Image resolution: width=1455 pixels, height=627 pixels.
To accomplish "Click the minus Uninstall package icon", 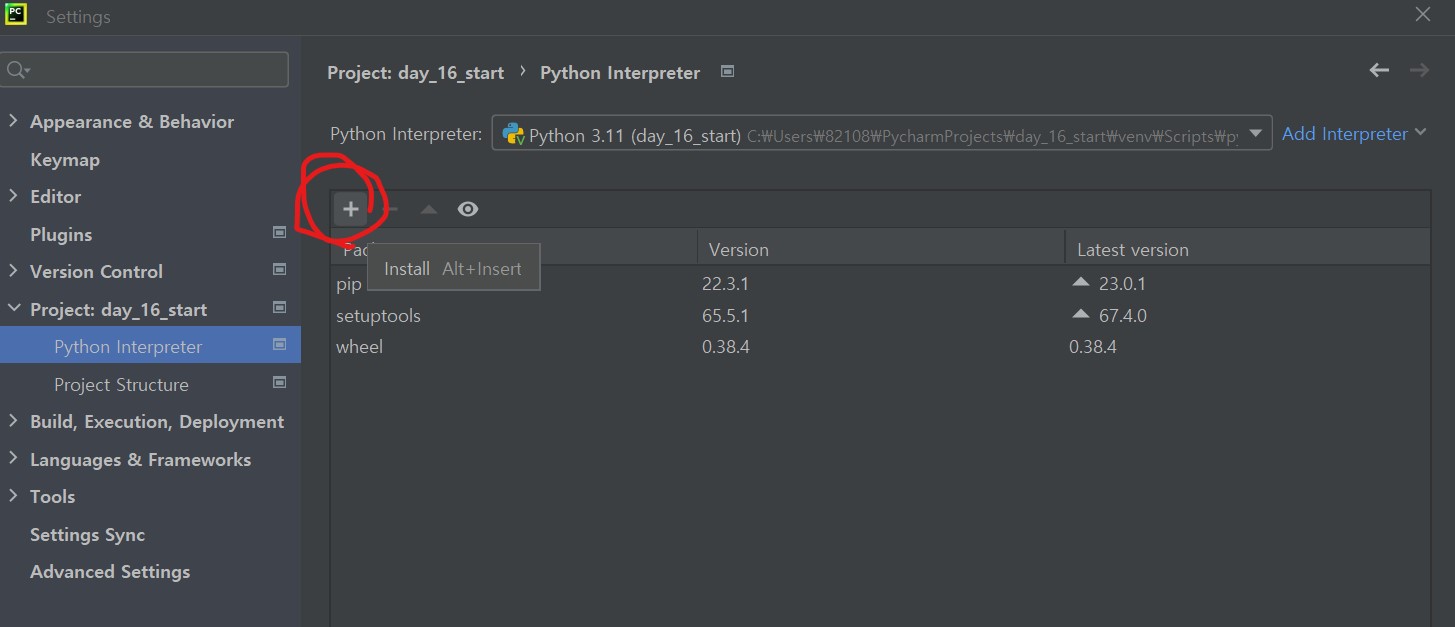I will click(x=392, y=209).
